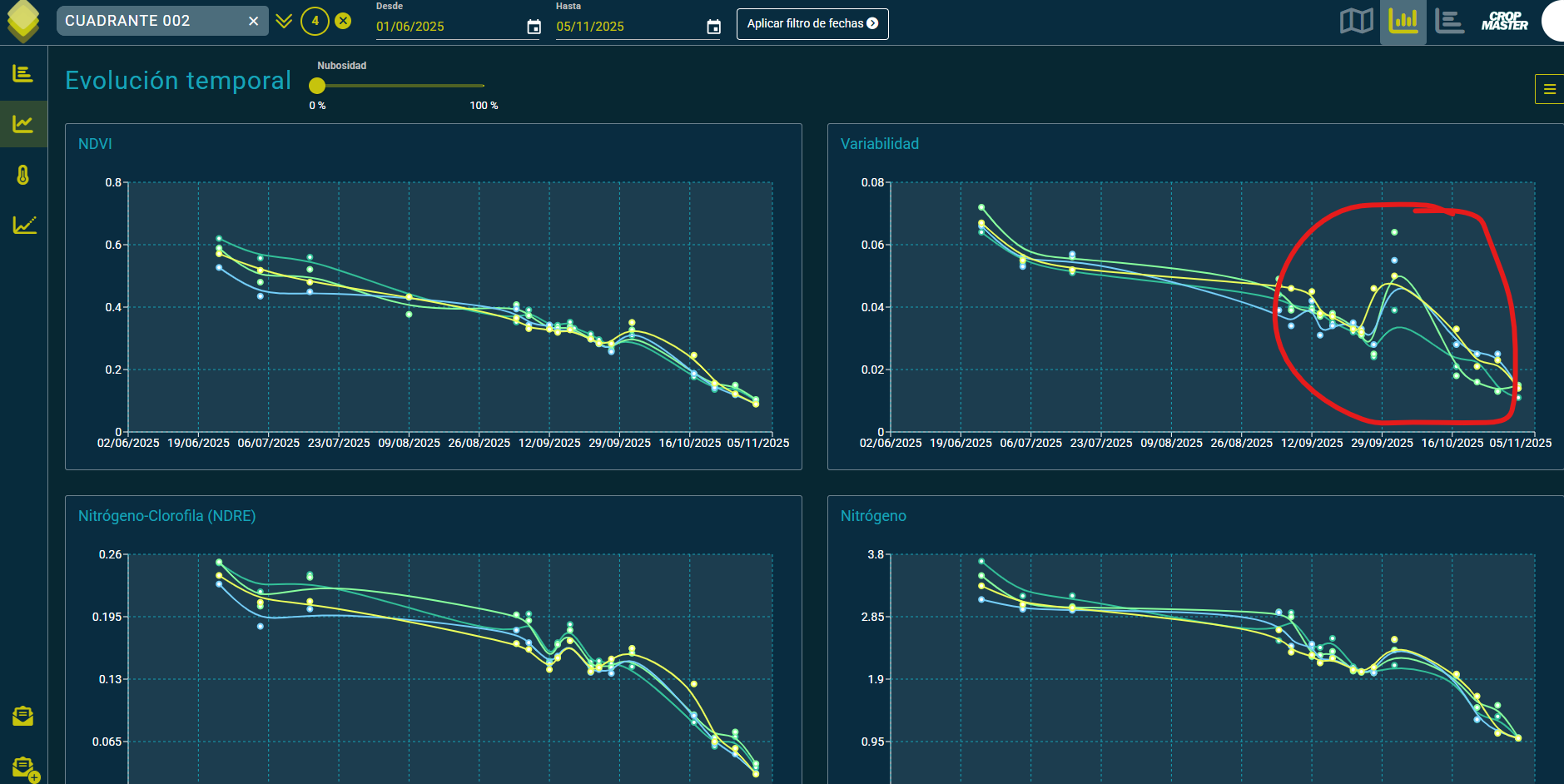Click NDVI x-axis label 23/07/2025
Screen dimensions: 1564x784
click(339, 443)
